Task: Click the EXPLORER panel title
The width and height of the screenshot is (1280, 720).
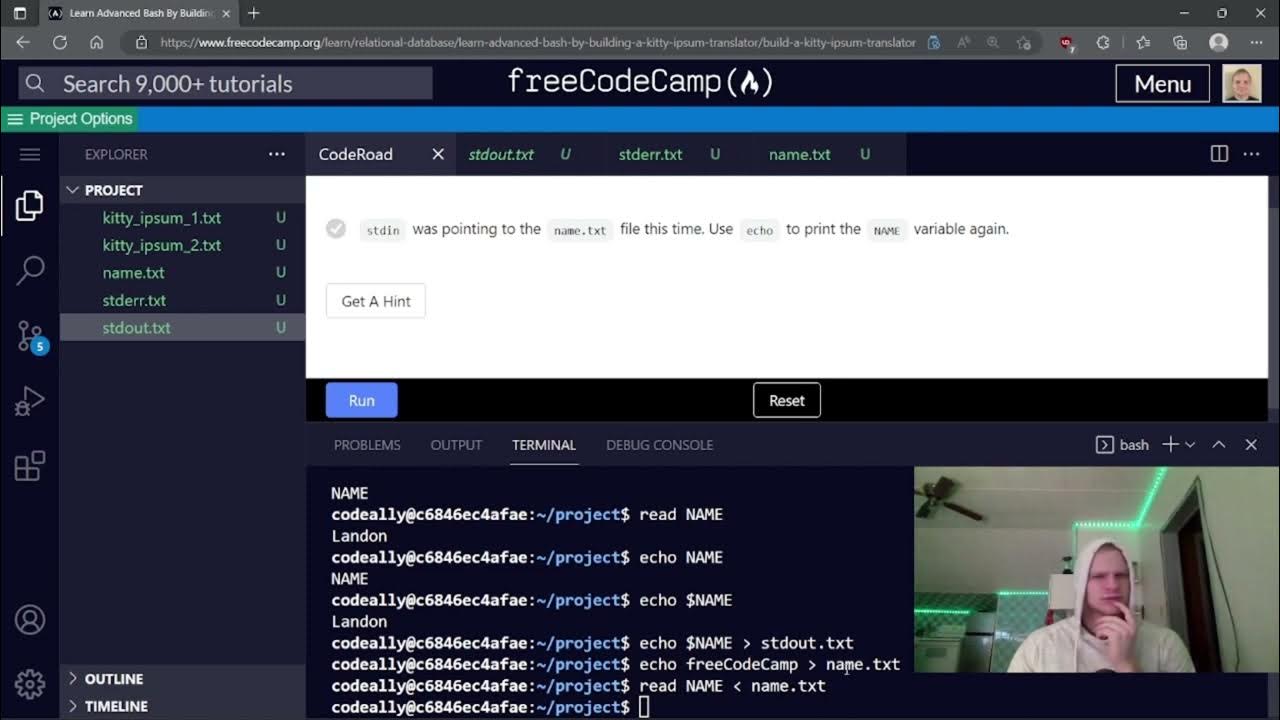Action: pos(116,154)
